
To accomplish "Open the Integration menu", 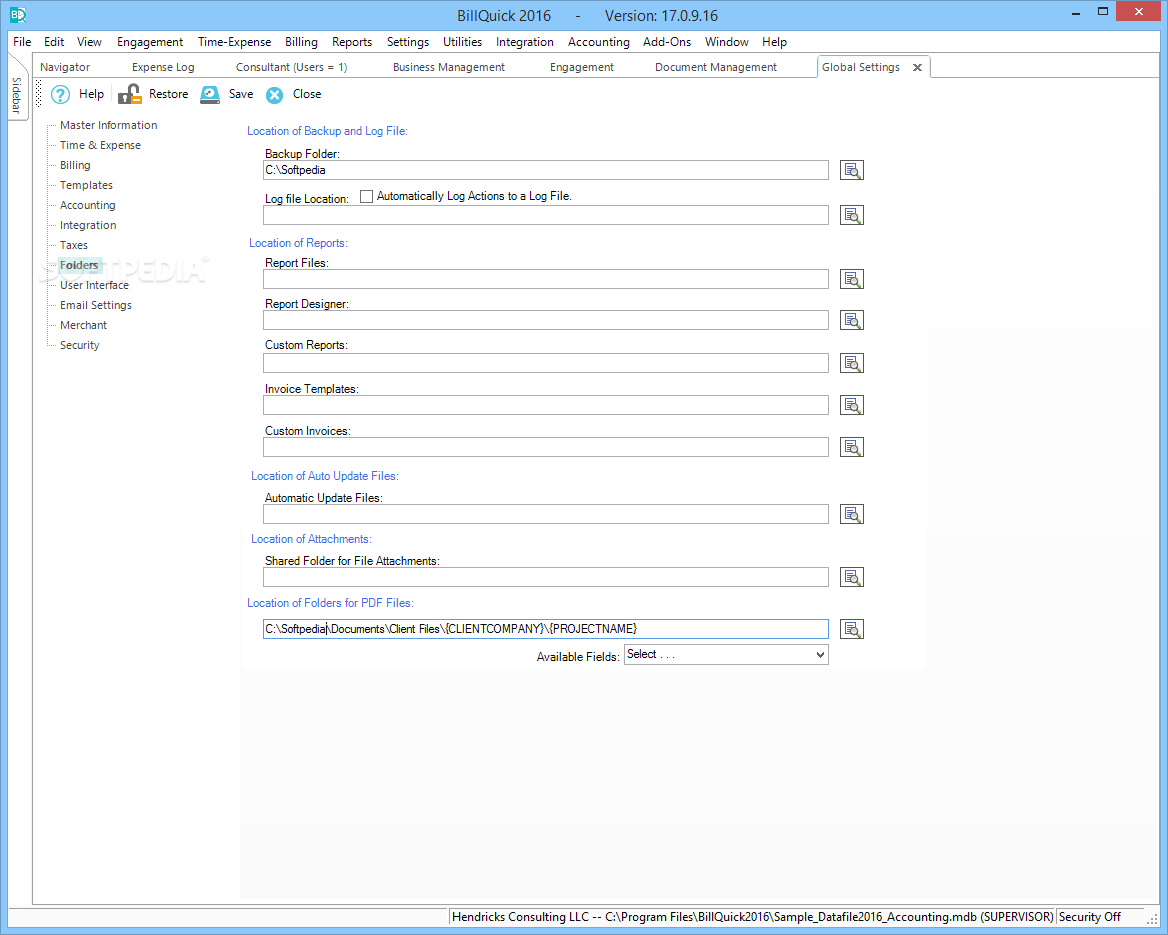I will 524,42.
